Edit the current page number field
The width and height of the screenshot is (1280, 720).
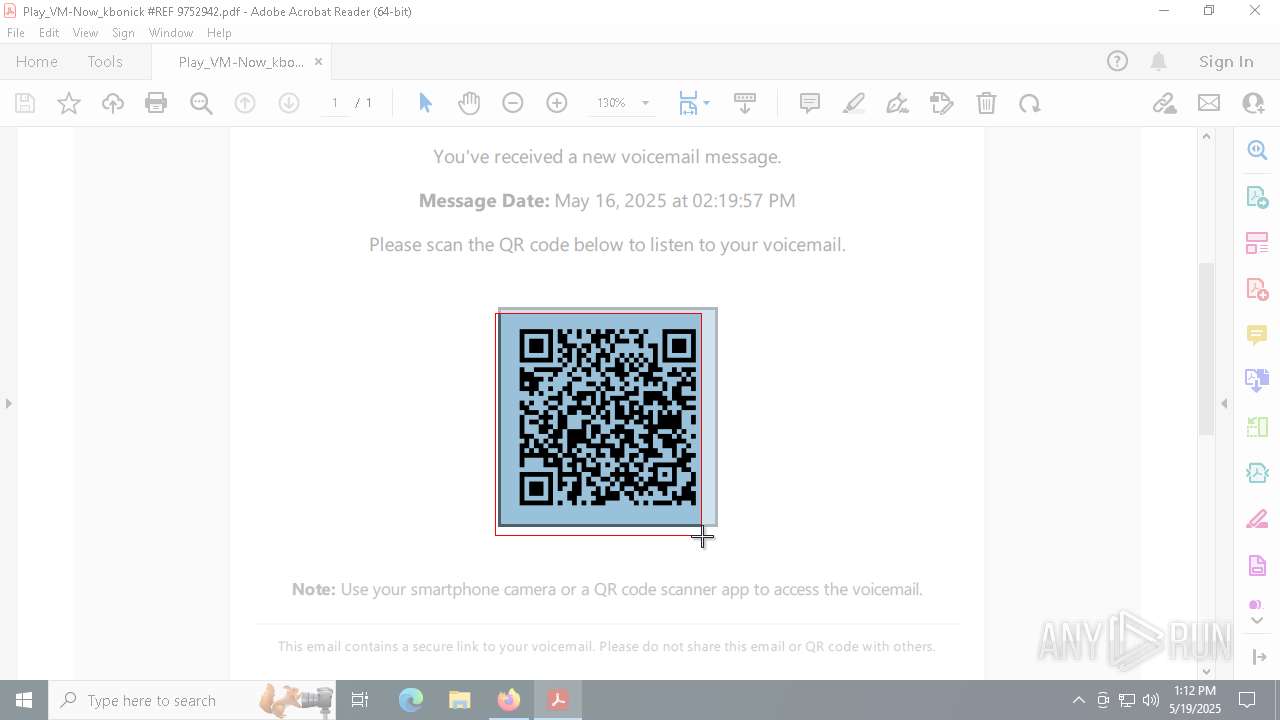click(x=335, y=103)
